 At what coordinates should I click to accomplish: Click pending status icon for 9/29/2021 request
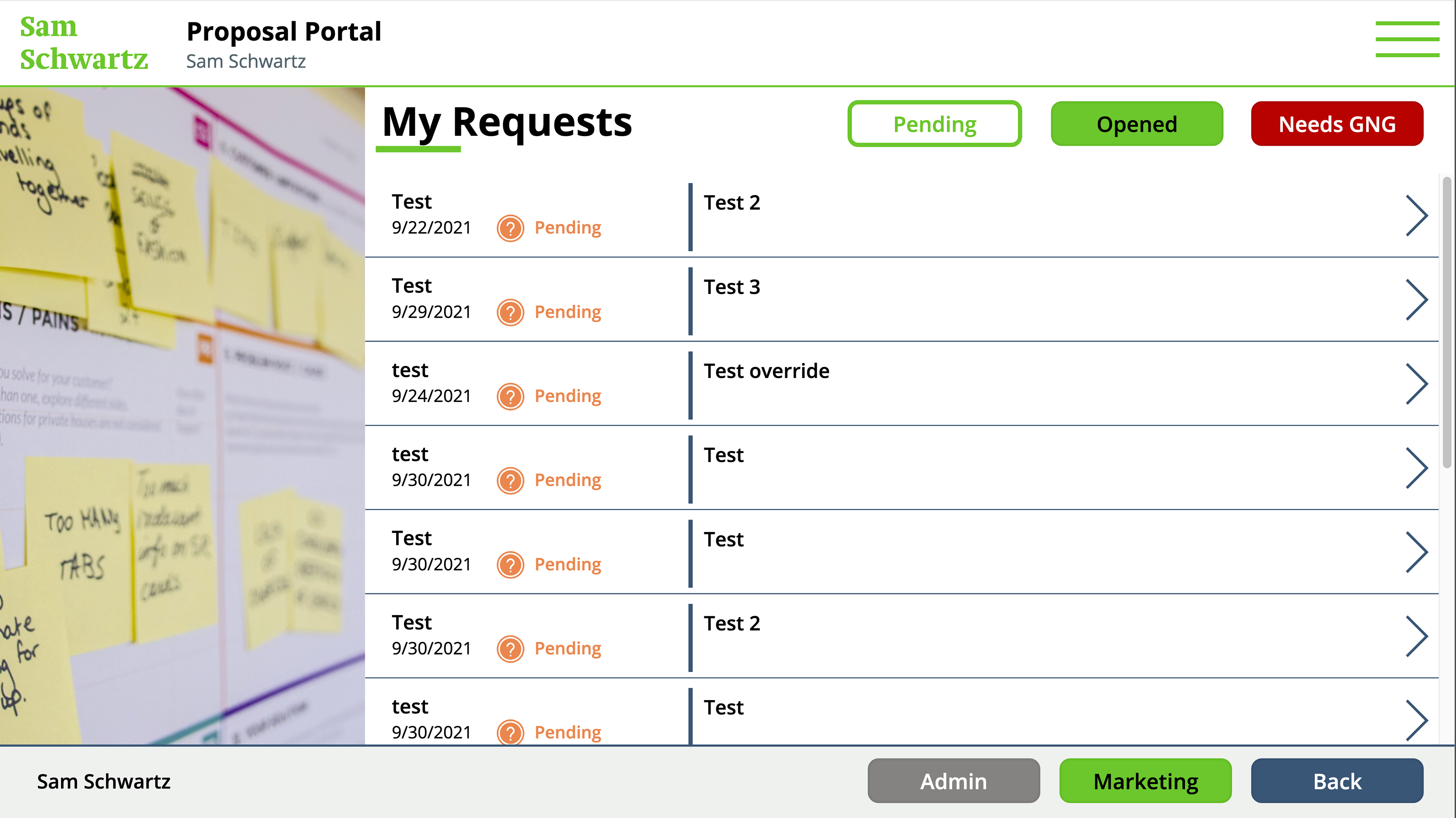coord(510,312)
